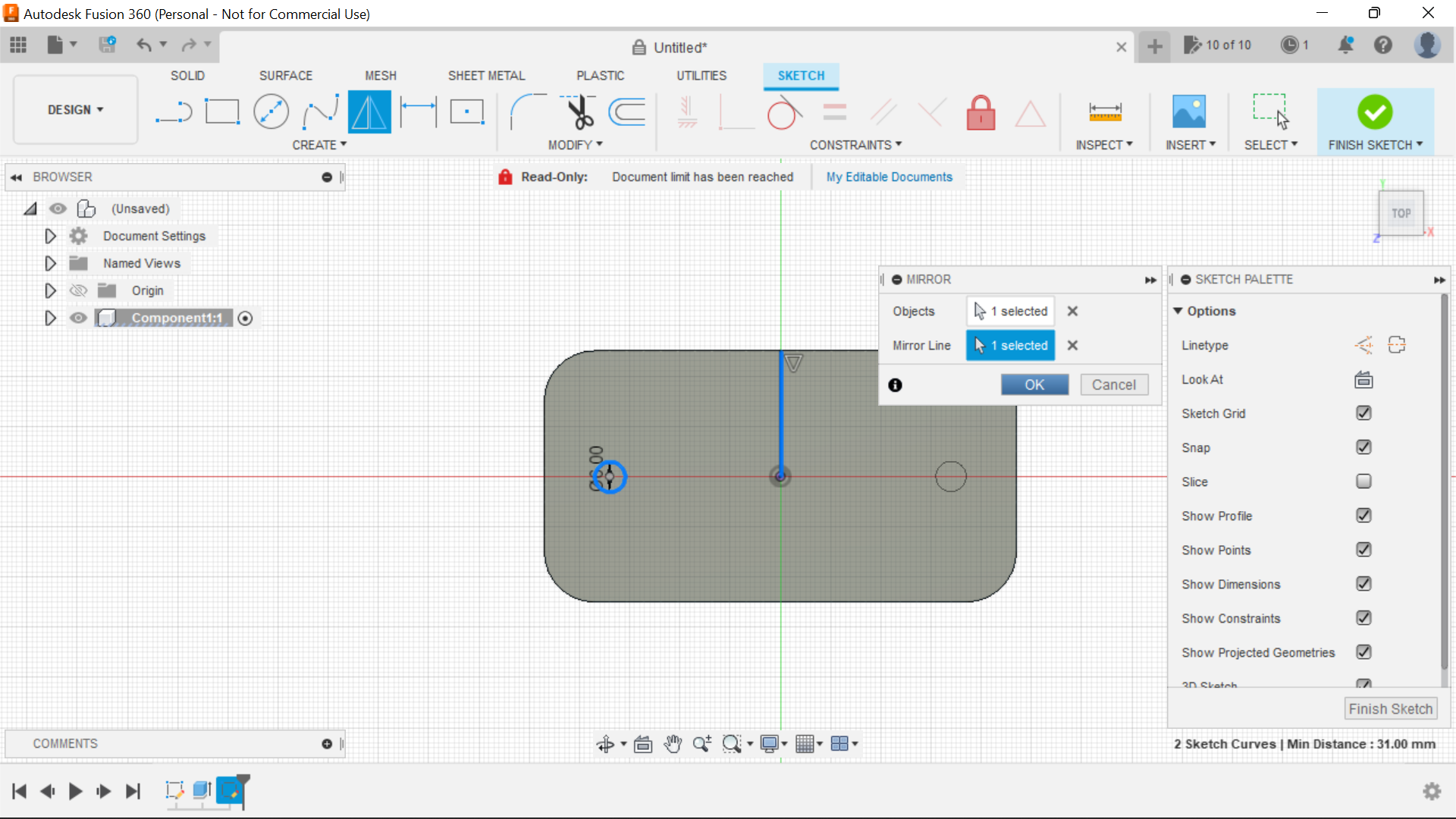
Task: Apply the Tangent constraint
Action: 784,112
